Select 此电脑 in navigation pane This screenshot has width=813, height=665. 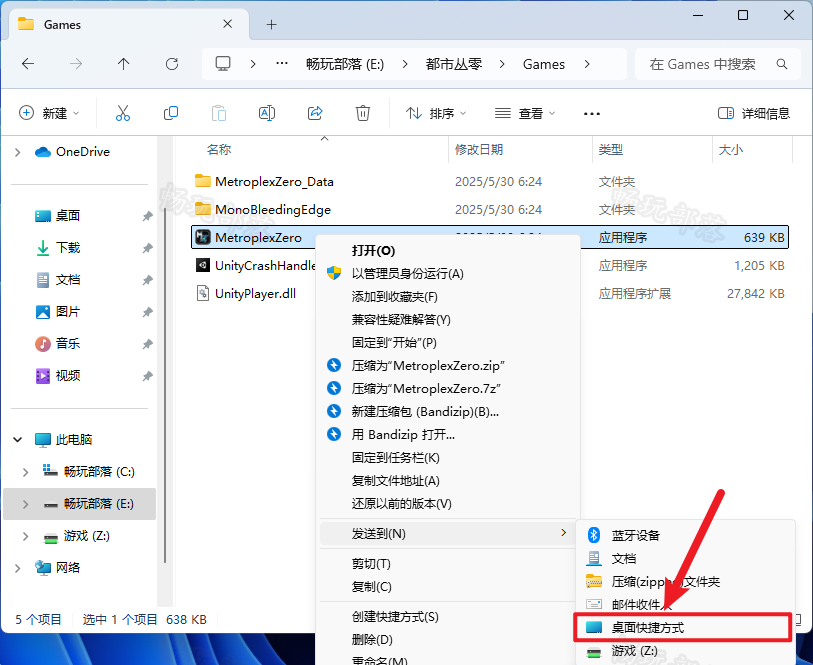coord(63,440)
